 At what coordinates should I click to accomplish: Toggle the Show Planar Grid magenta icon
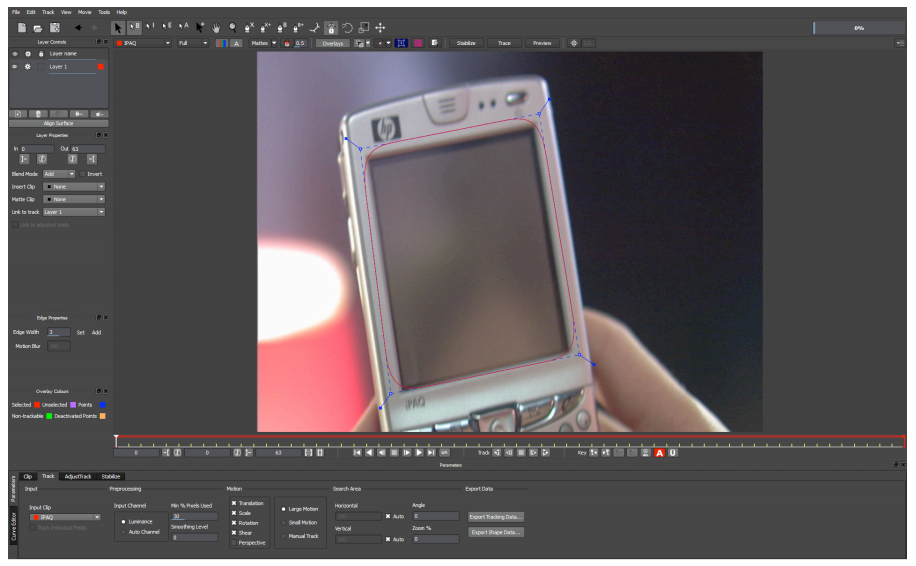[x=418, y=43]
